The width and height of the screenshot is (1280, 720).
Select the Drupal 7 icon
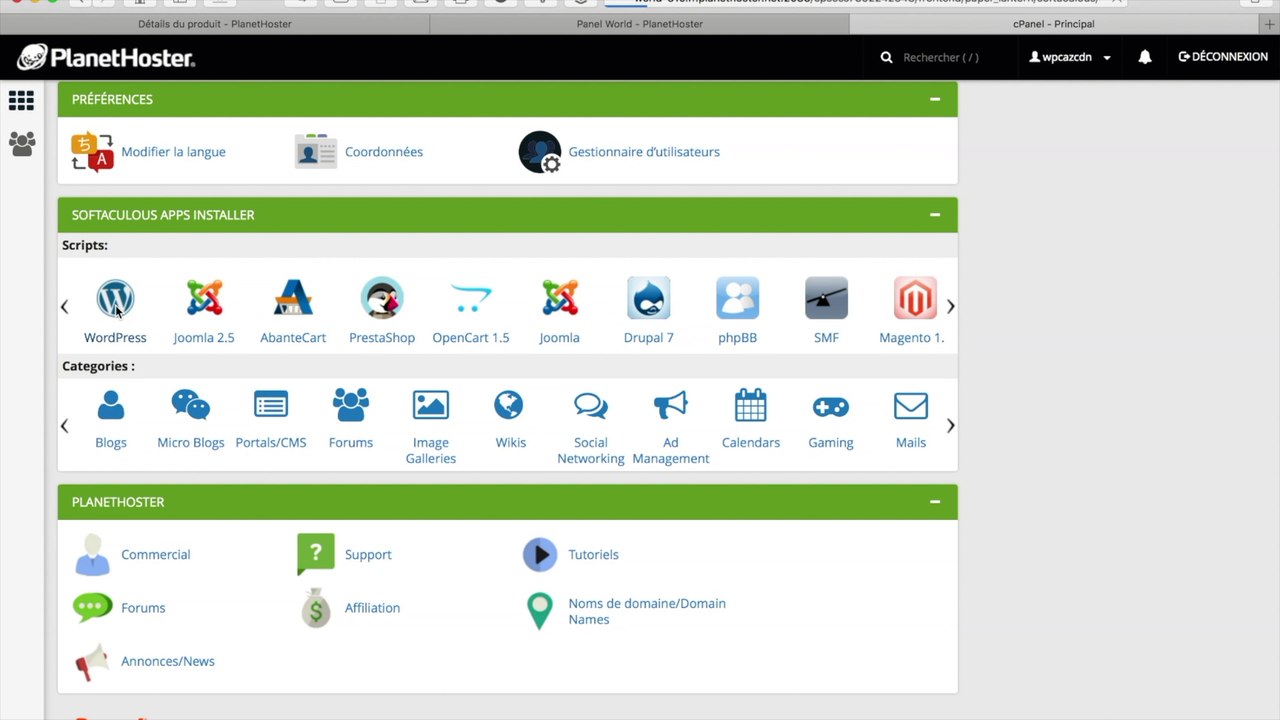pyautogui.click(x=649, y=298)
